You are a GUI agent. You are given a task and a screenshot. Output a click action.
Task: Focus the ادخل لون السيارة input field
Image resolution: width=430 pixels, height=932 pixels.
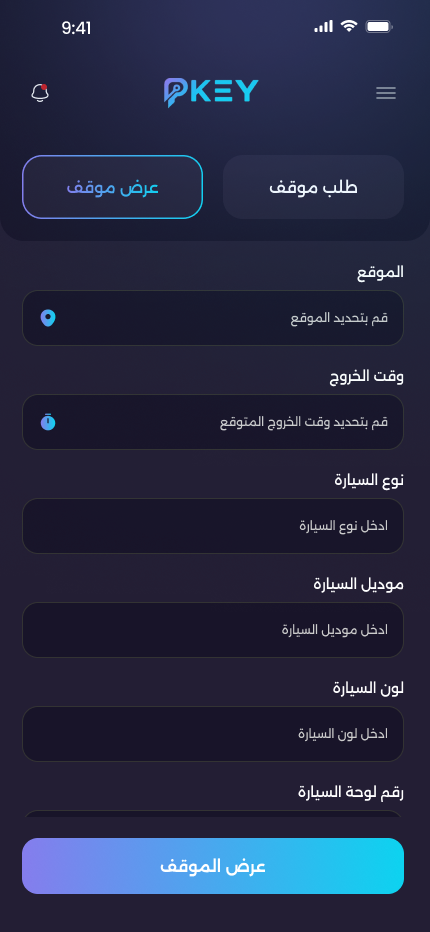pos(213,734)
